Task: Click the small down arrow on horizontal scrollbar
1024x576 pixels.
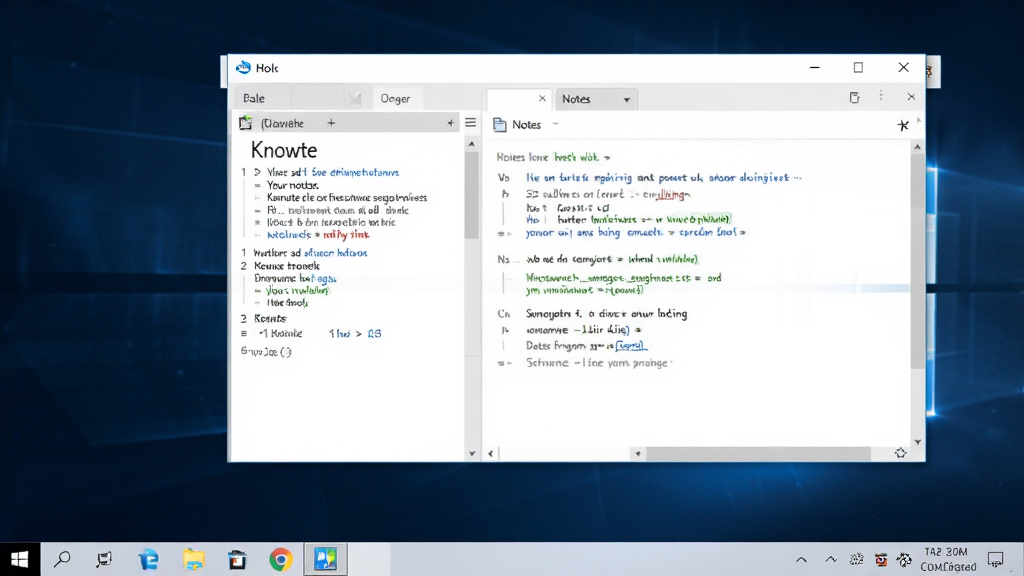Action: point(638,453)
